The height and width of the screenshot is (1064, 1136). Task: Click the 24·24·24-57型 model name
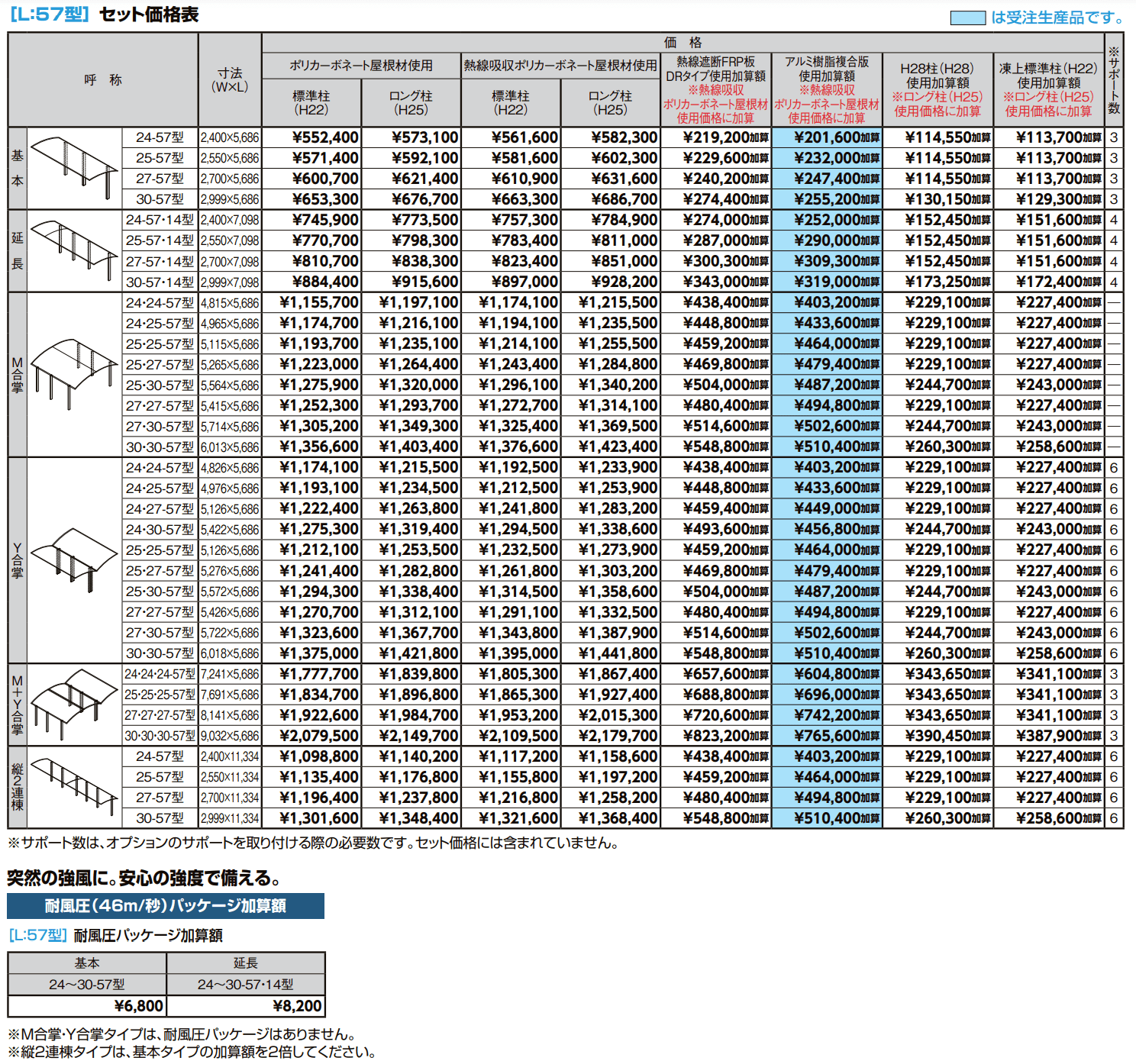tap(160, 674)
